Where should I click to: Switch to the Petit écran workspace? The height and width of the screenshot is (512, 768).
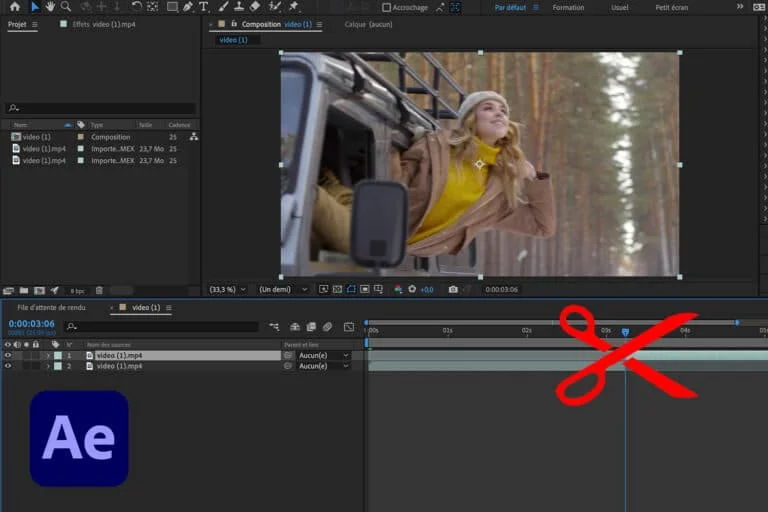tap(672, 7)
